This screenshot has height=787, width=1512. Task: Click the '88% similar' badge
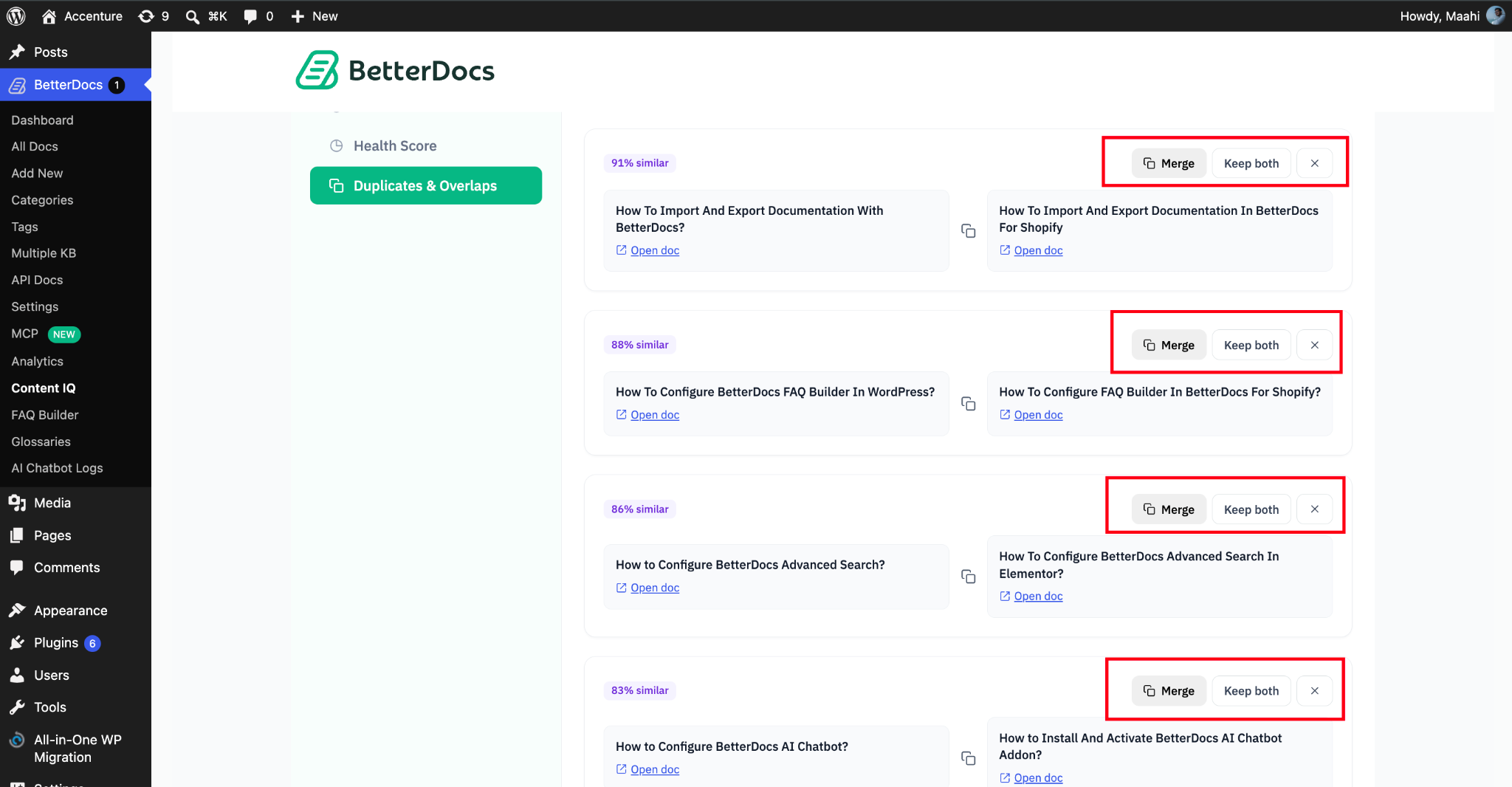640,345
